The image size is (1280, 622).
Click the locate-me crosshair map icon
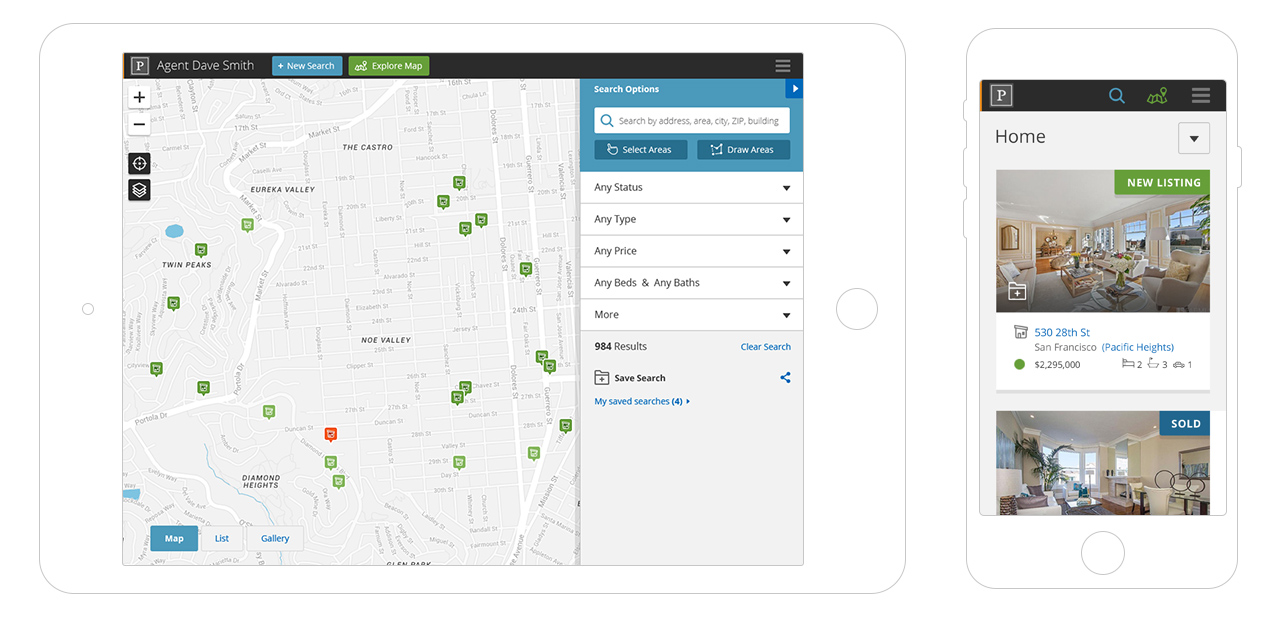coord(139,164)
